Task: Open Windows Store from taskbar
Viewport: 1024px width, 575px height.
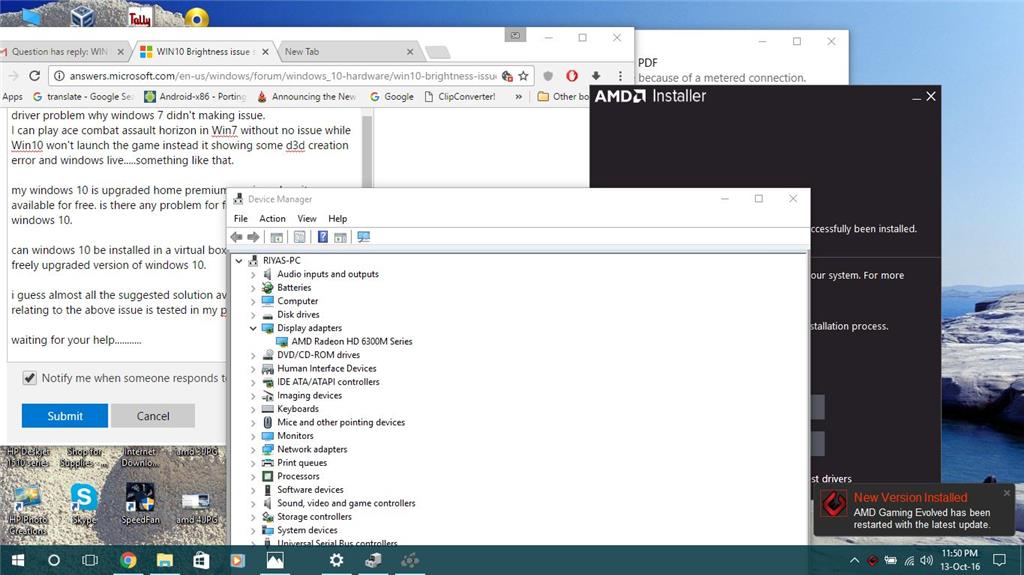Action: click(x=201, y=560)
